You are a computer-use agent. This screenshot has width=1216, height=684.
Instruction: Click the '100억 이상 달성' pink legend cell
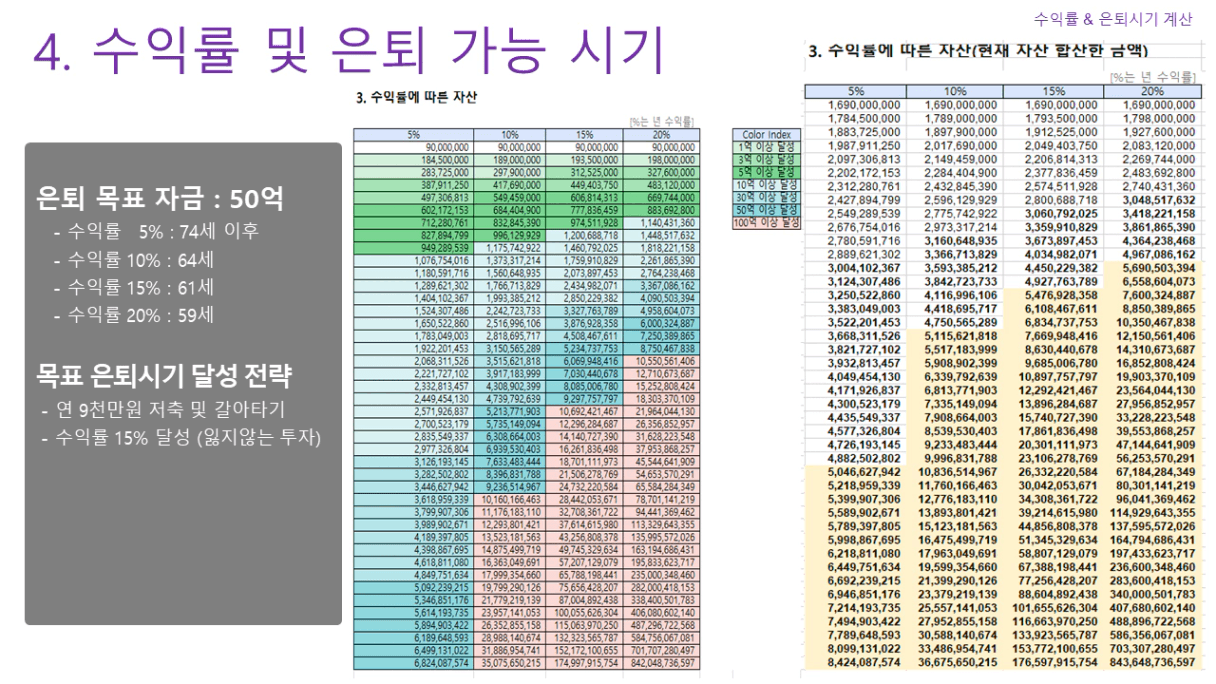tap(768, 222)
